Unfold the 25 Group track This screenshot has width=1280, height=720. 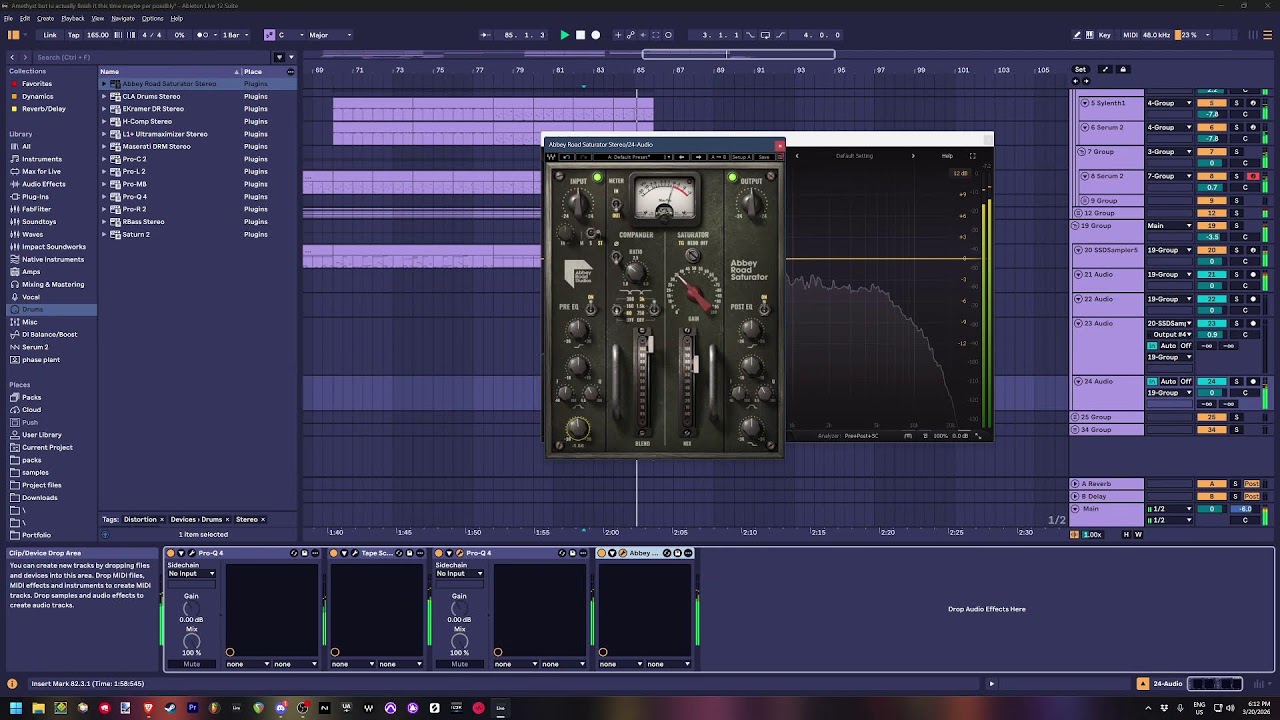tap(1077, 417)
